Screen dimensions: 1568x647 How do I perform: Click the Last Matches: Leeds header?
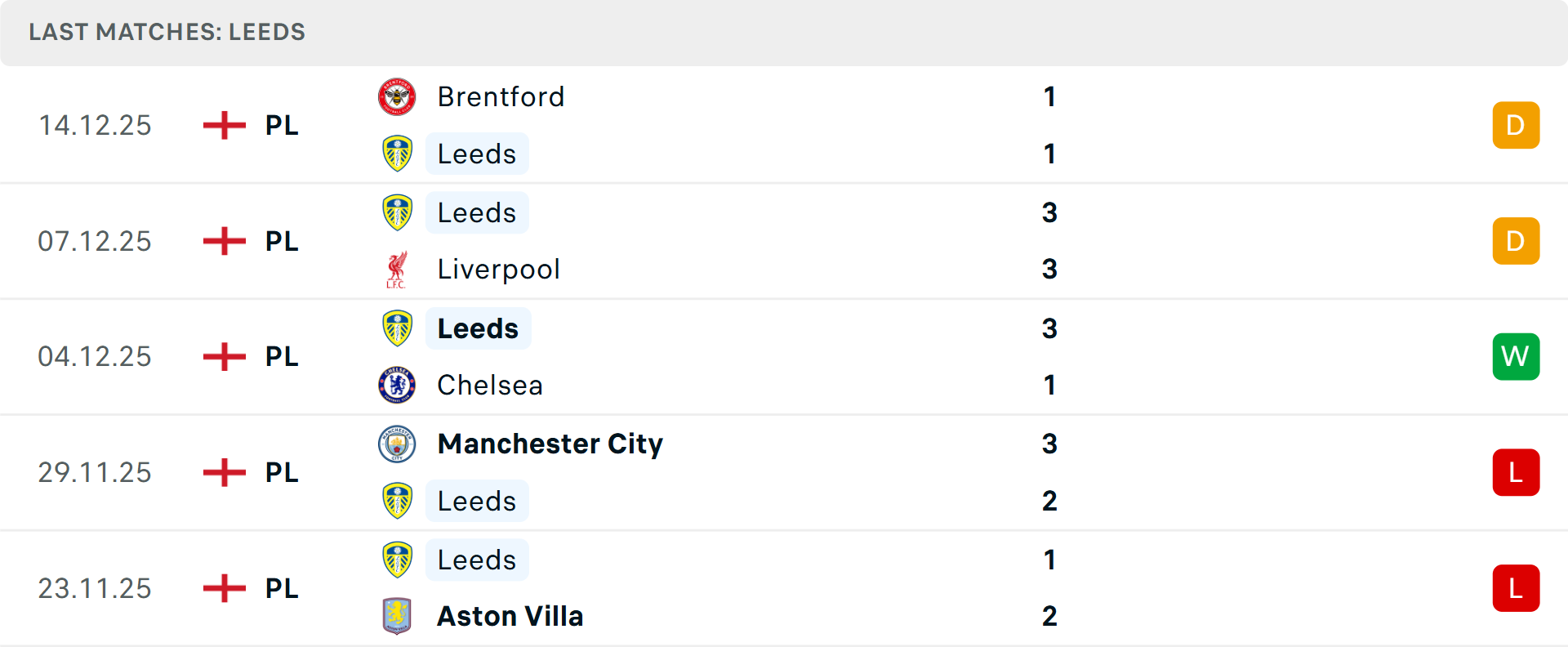tap(167, 32)
